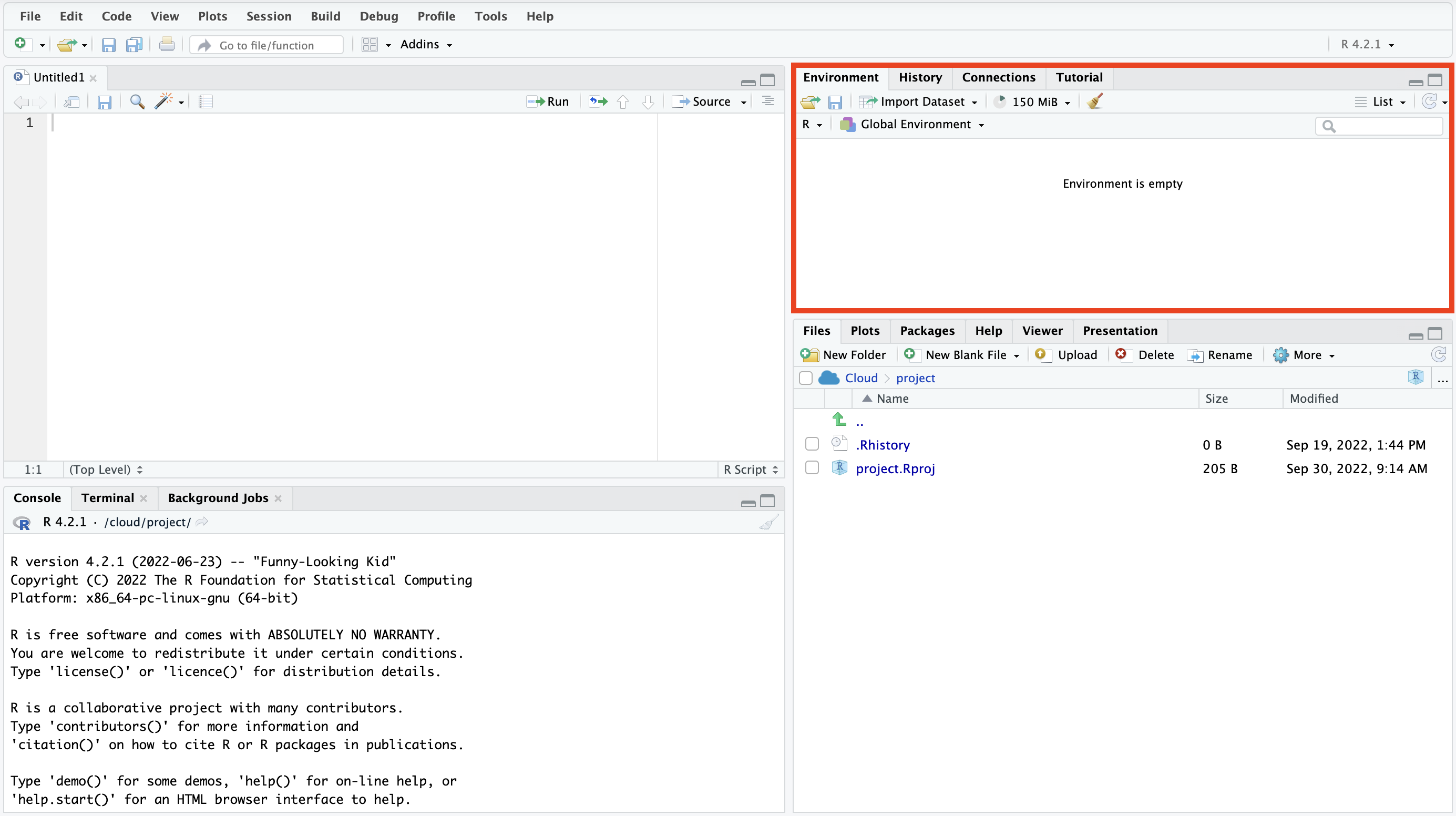The height and width of the screenshot is (816, 1456).
Task: Select project.Rproj via its checkbox
Action: pyautogui.click(x=812, y=467)
